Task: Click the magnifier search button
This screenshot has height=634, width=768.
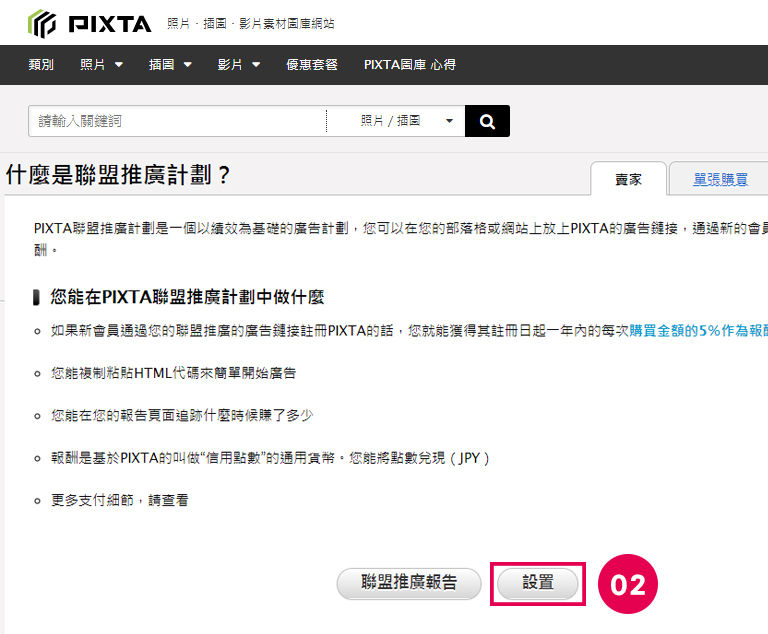Action: click(487, 121)
